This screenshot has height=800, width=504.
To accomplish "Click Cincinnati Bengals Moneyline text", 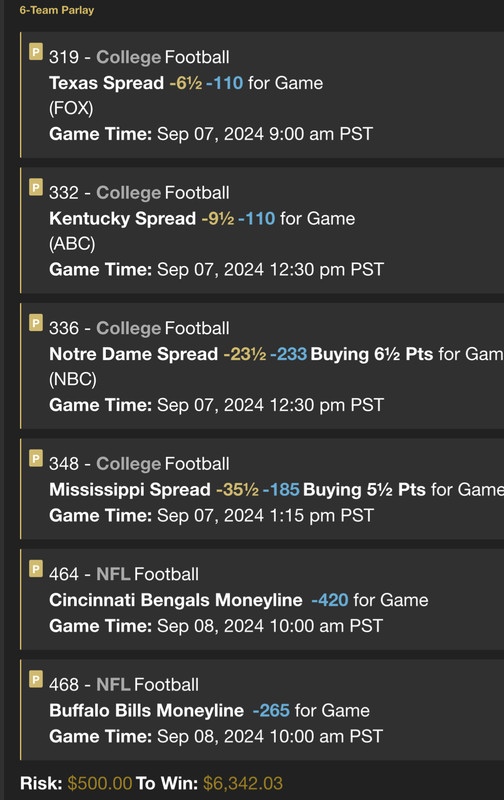I will [x=176, y=600].
